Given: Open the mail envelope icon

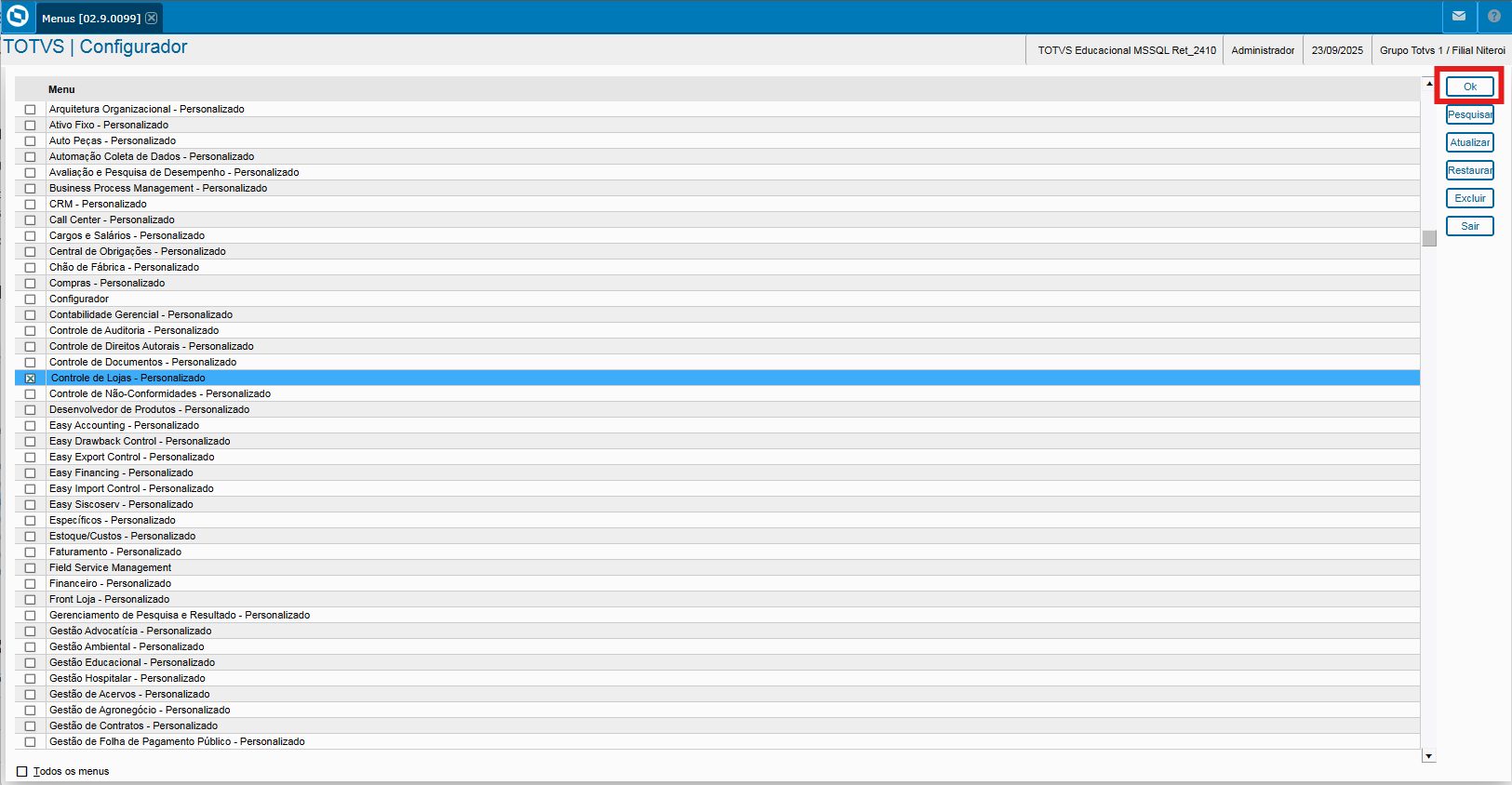Looking at the screenshot, I should (x=1459, y=16).
